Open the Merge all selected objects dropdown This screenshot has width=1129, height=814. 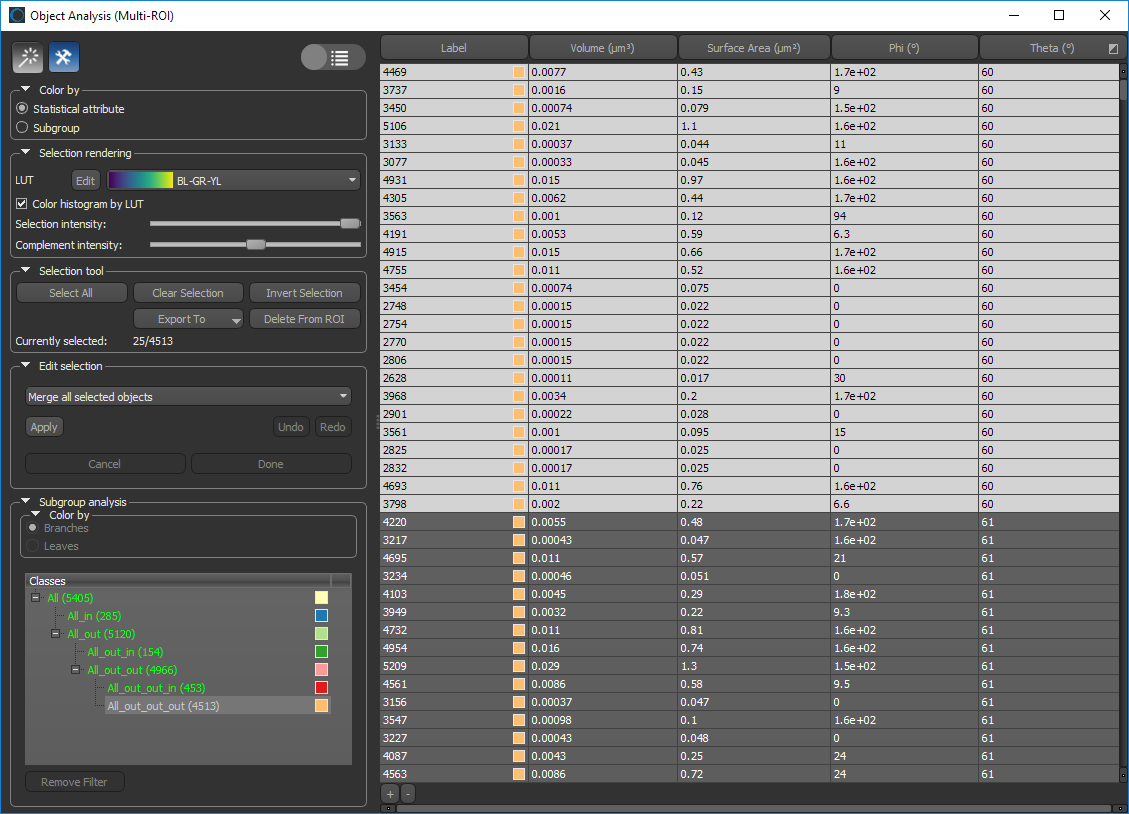(x=188, y=397)
